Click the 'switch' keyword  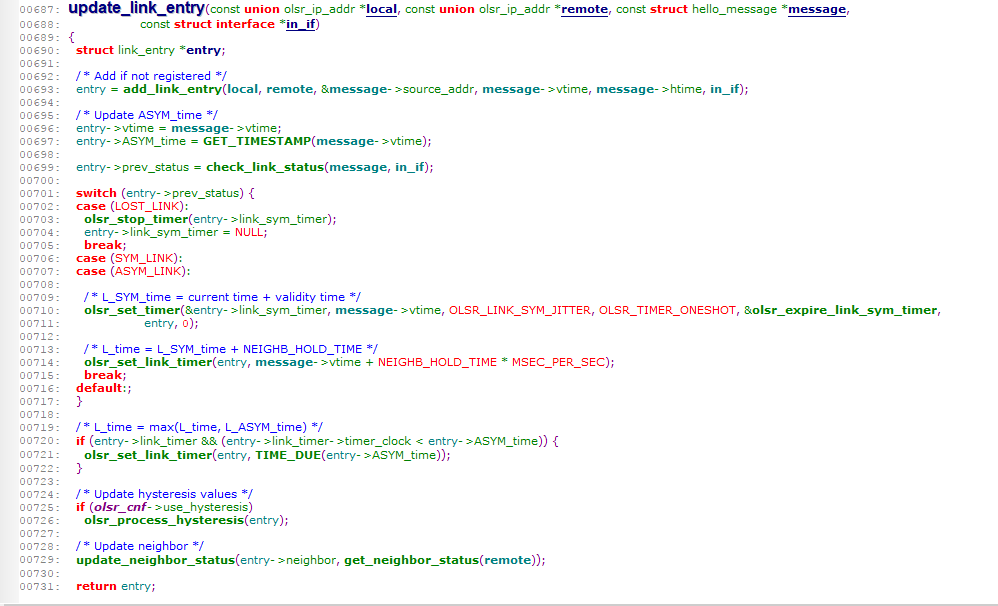pos(96,194)
